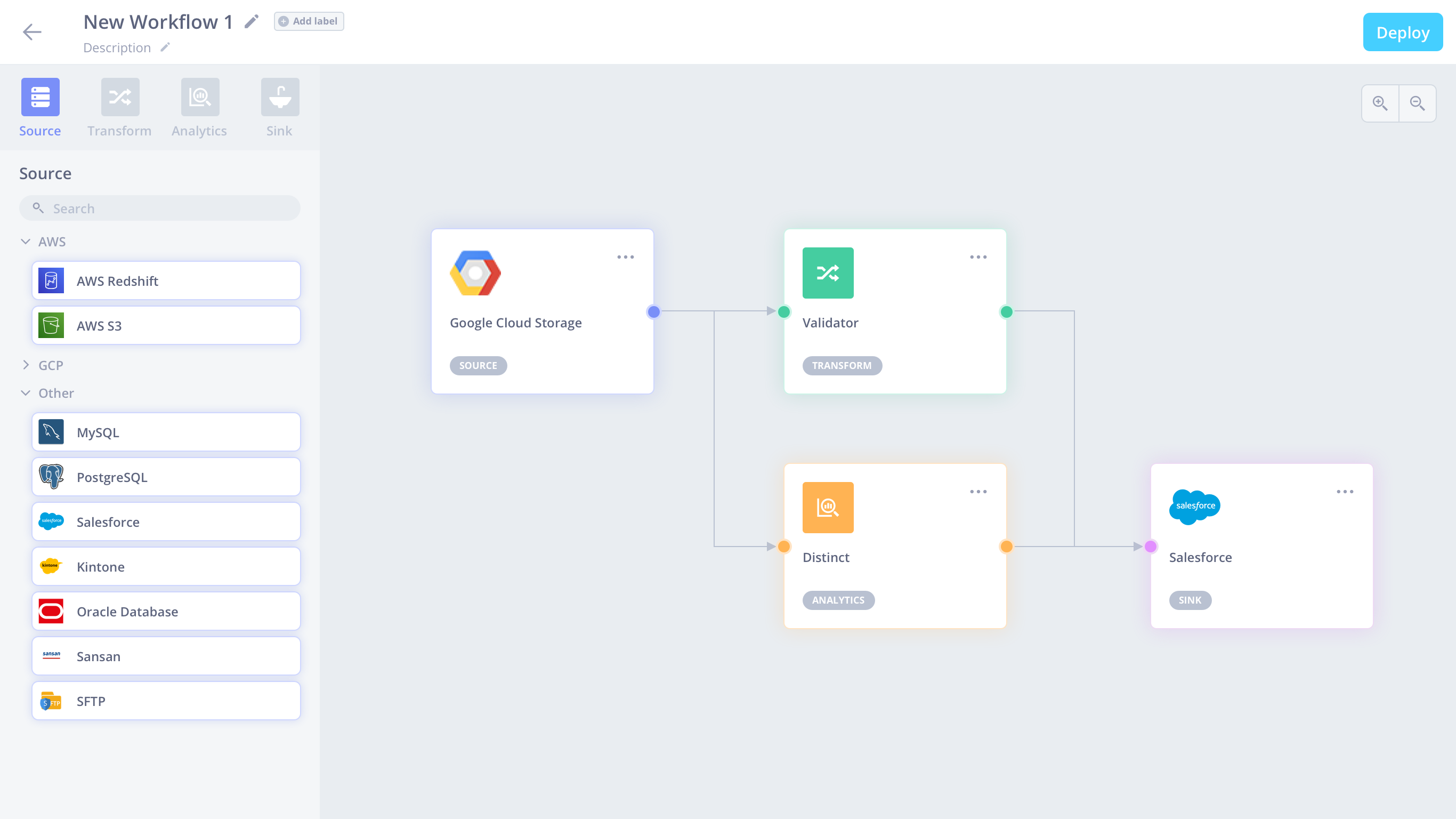Select the Source tab

click(40, 108)
